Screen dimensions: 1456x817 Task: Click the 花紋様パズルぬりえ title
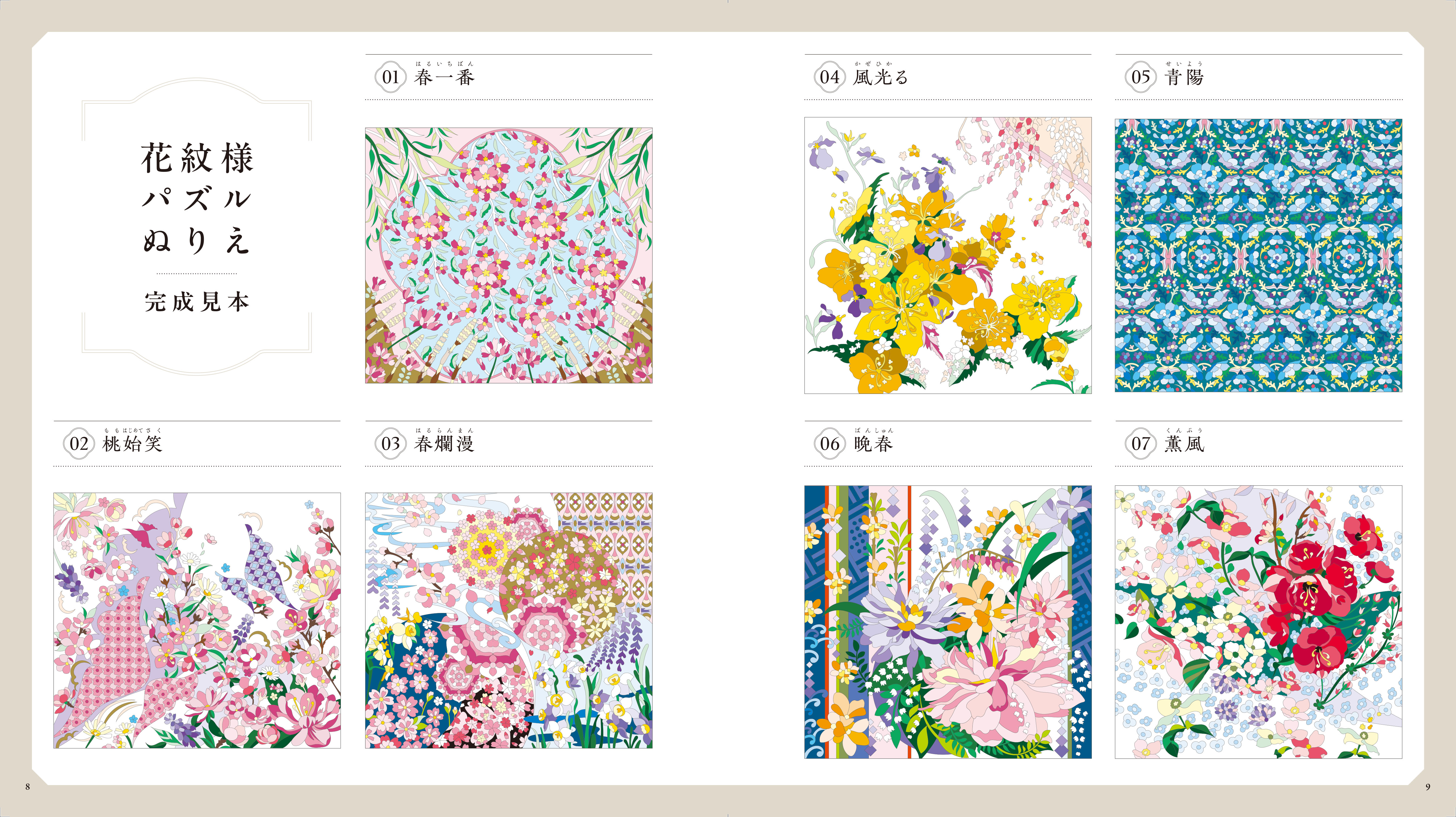(x=197, y=199)
